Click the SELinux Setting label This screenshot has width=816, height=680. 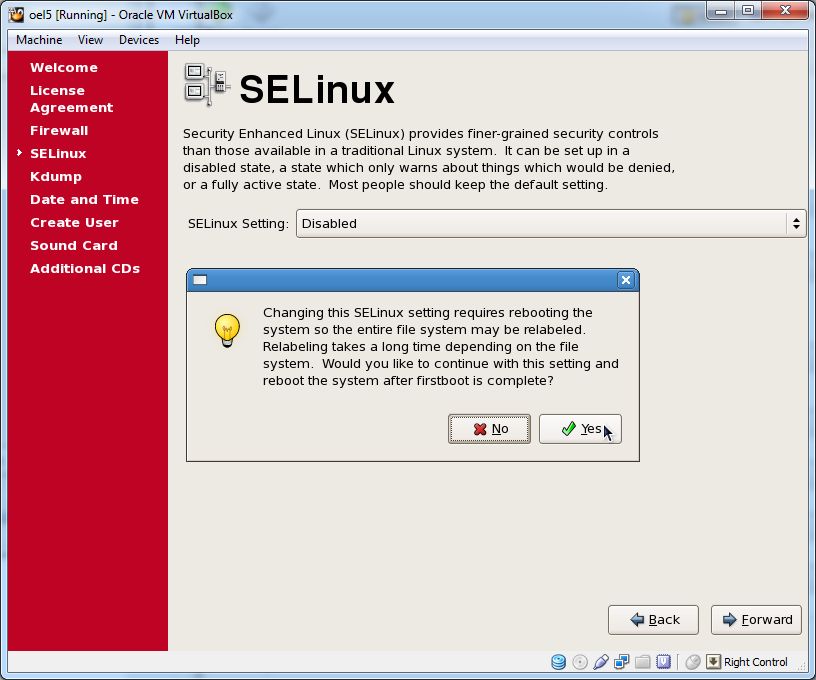[238, 224]
